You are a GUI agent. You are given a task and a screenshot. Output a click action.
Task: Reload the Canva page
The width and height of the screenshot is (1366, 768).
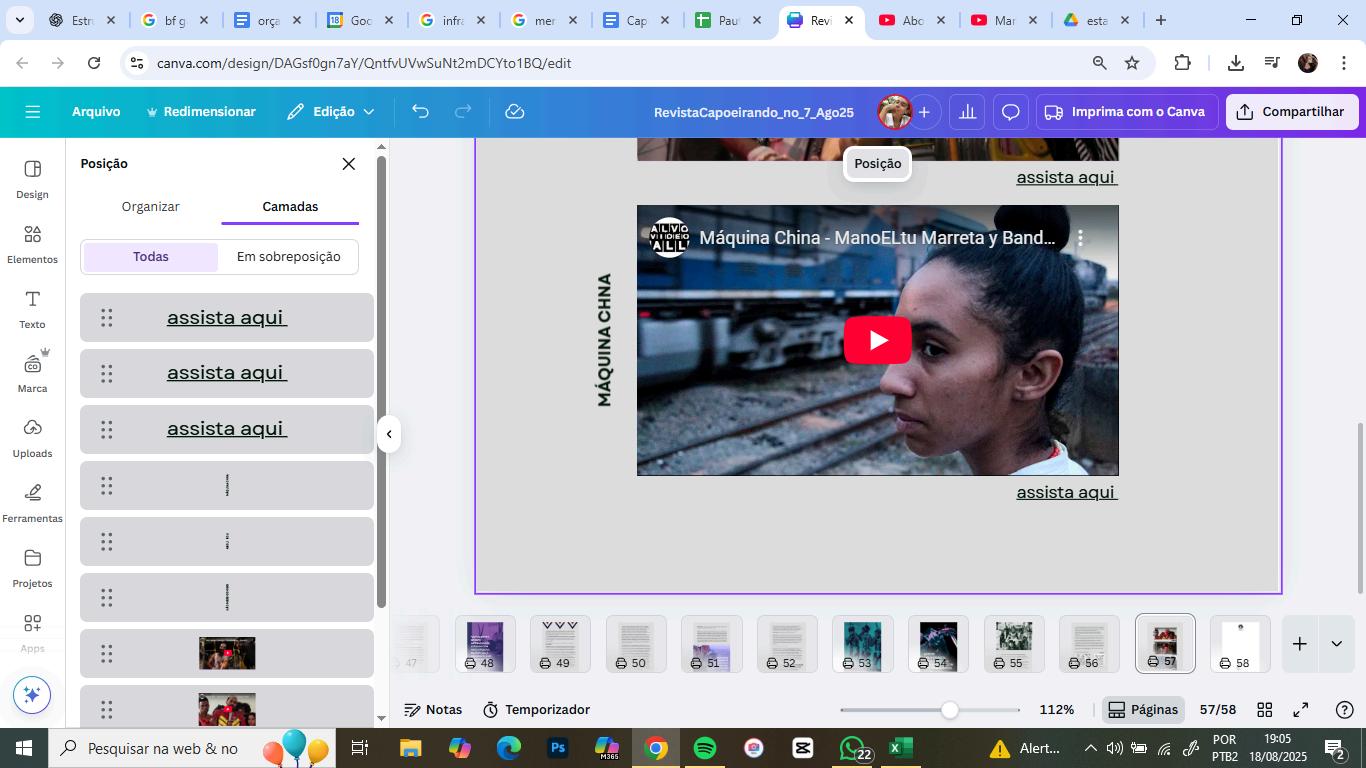click(x=94, y=63)
